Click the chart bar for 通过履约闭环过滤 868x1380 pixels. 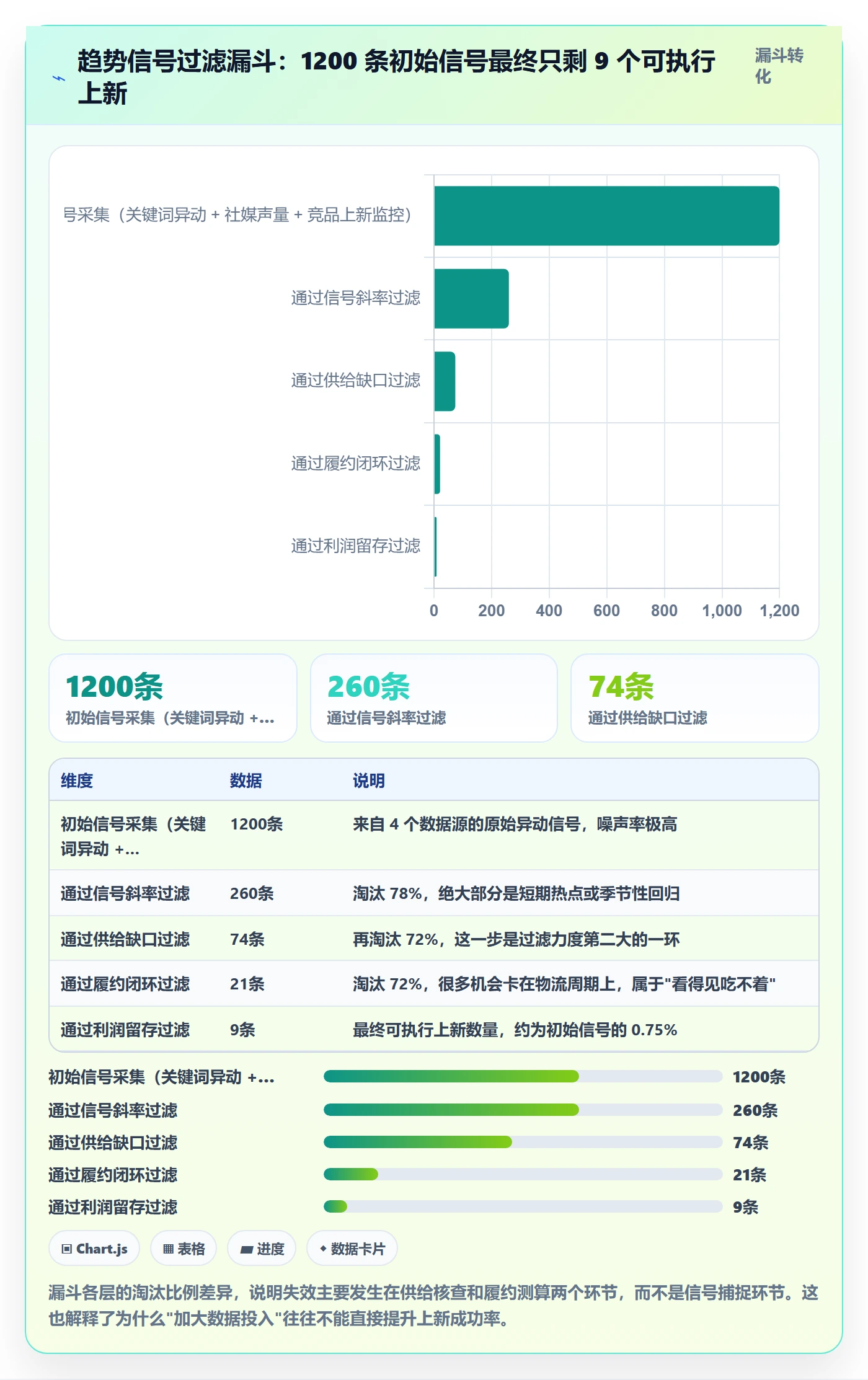click(x=437, y=464)
